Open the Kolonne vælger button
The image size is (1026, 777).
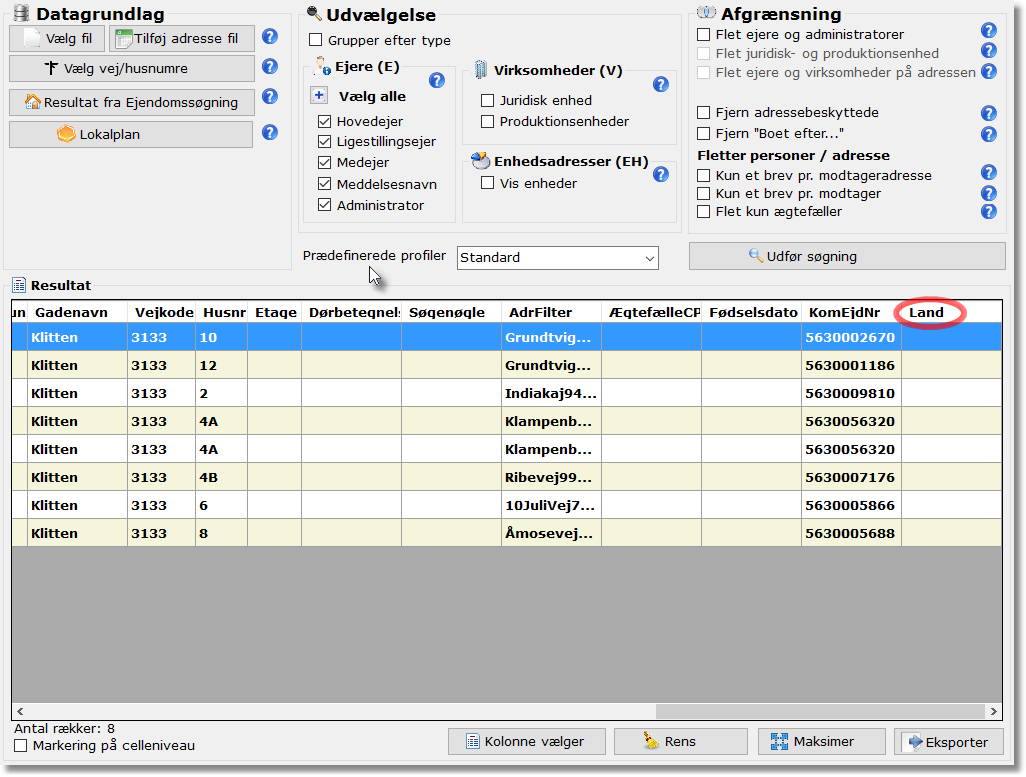pos(527,742)
